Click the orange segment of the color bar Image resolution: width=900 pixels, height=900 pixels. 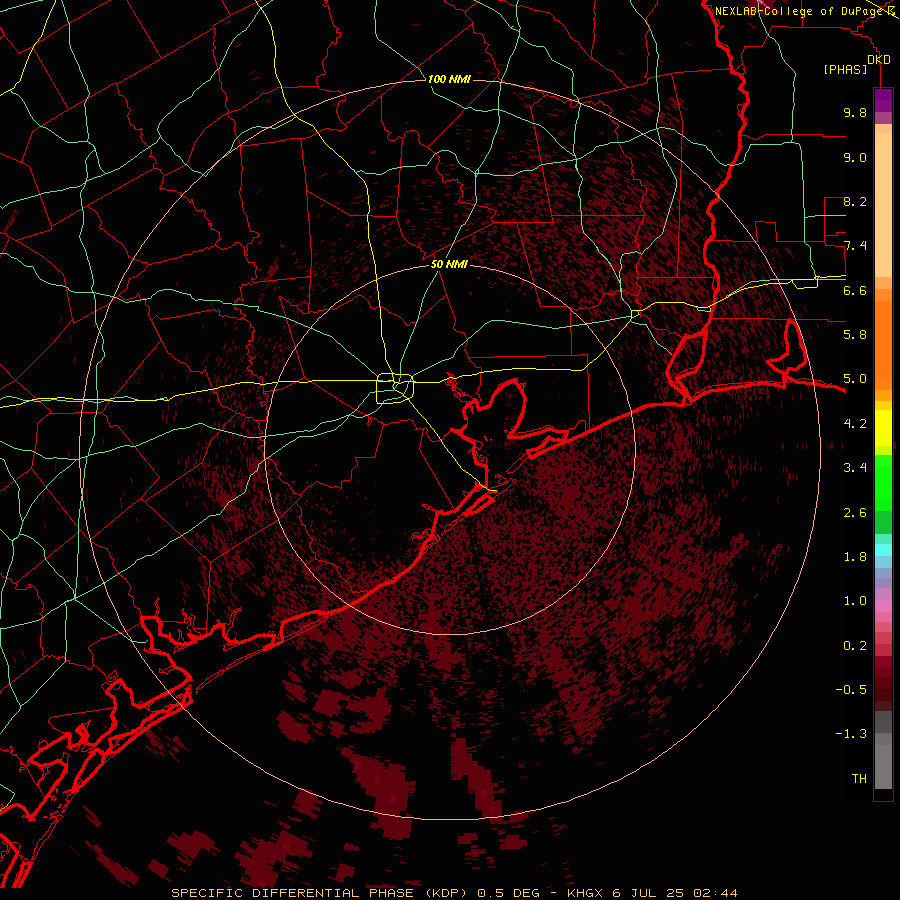click(883, 344)
